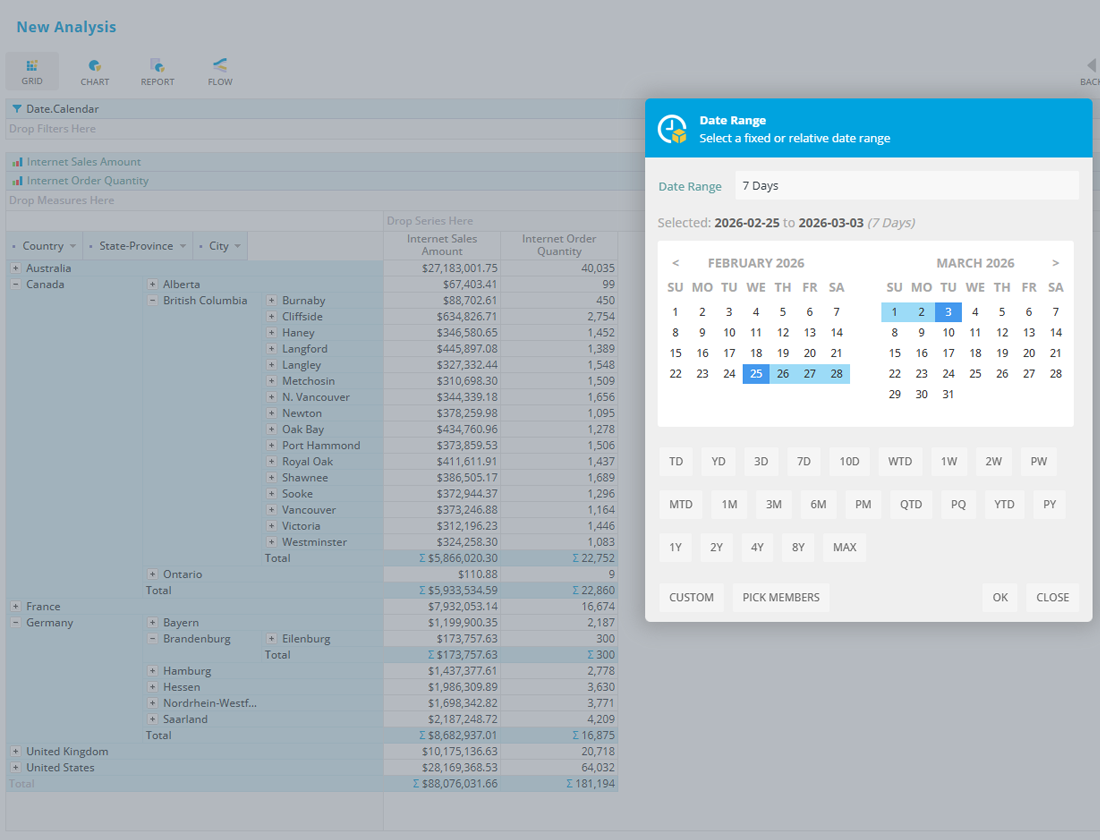The width and height of the screenshot is (1100, 840).
Task: Expand the Australia row
Action: coord(16,268)
